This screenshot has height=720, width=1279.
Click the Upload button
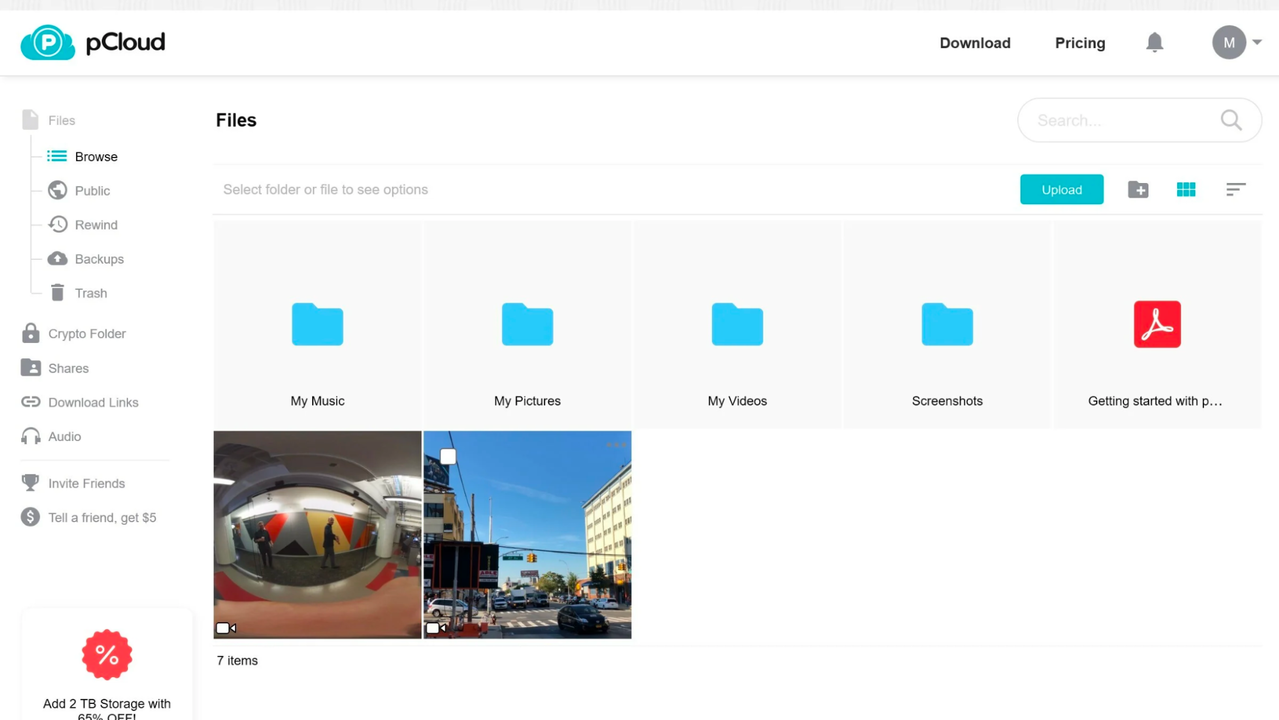[1061, 190]
